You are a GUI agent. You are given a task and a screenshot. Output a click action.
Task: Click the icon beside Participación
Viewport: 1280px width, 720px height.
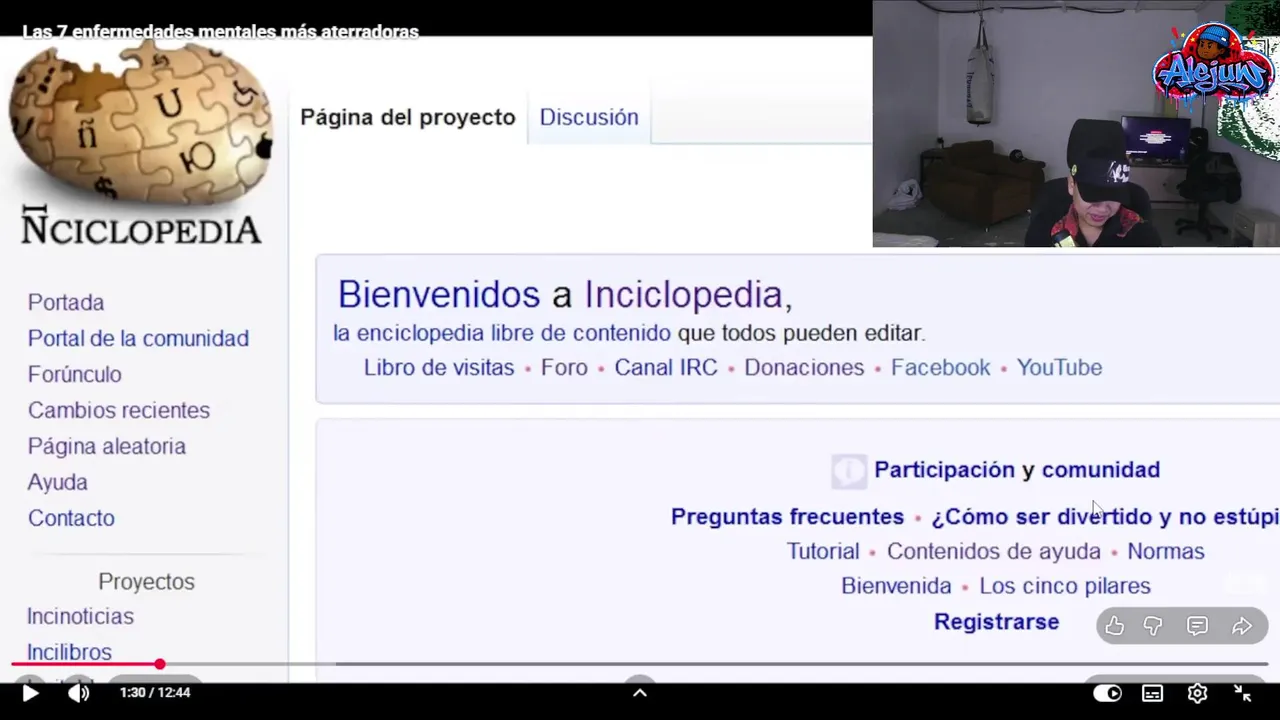pos(849,471)
